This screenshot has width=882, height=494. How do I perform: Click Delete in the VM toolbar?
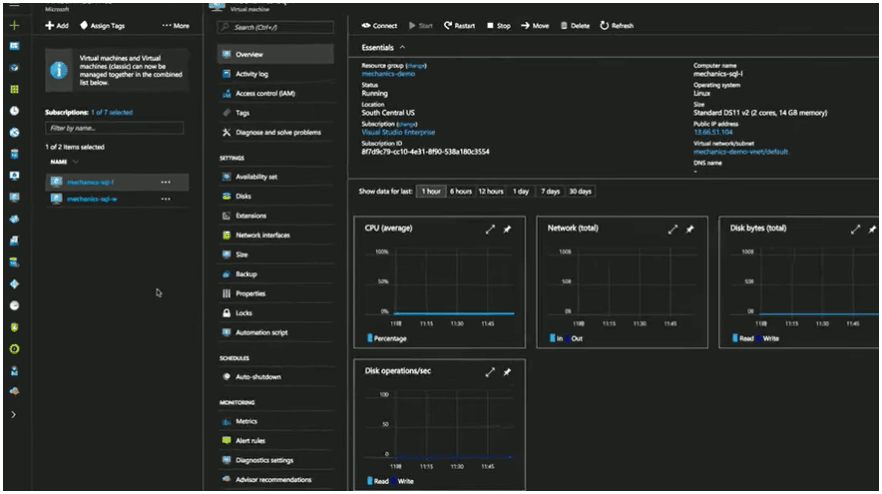[575, 25]
